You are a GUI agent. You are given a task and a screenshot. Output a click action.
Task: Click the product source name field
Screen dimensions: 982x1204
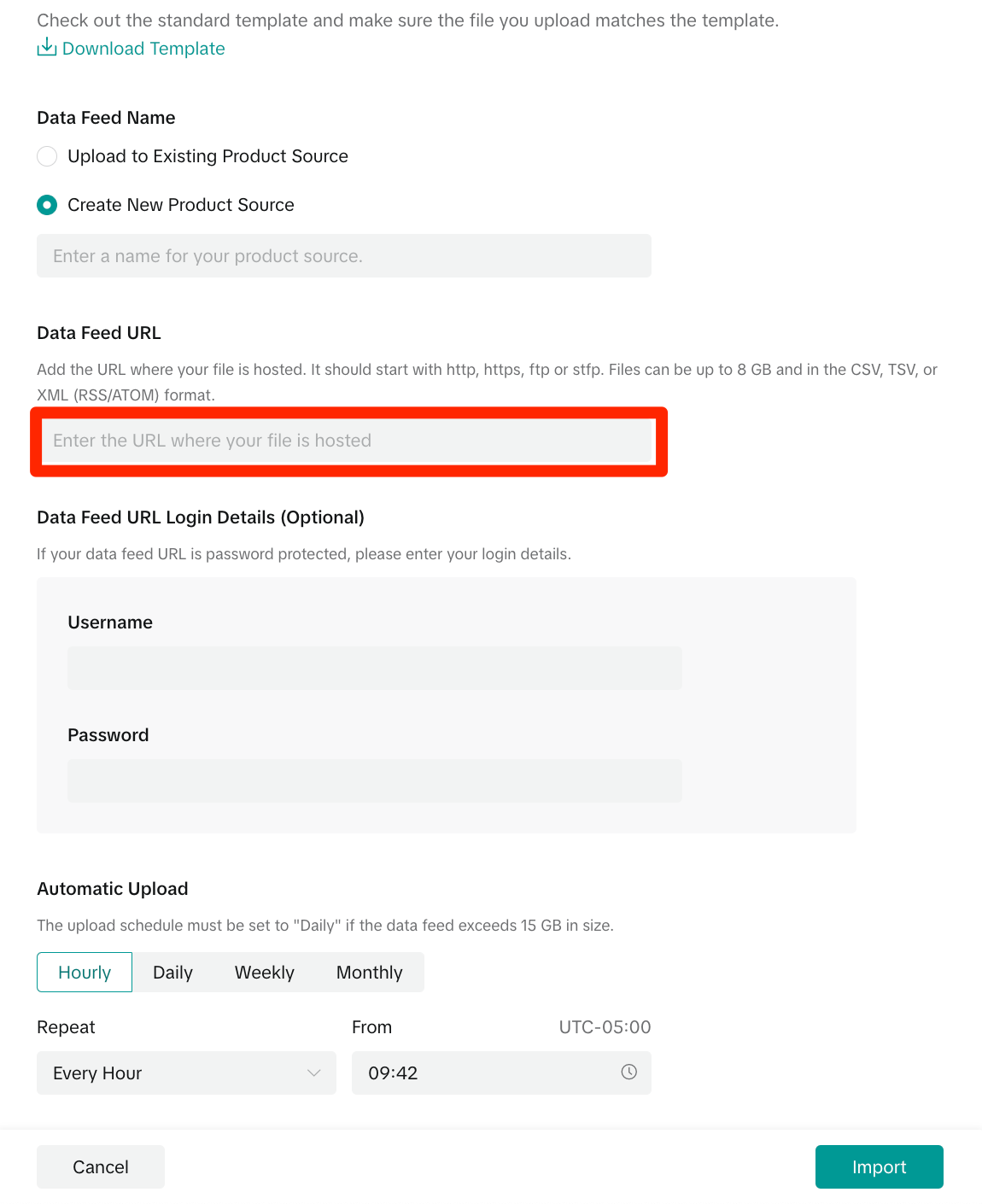pos(344,256)
